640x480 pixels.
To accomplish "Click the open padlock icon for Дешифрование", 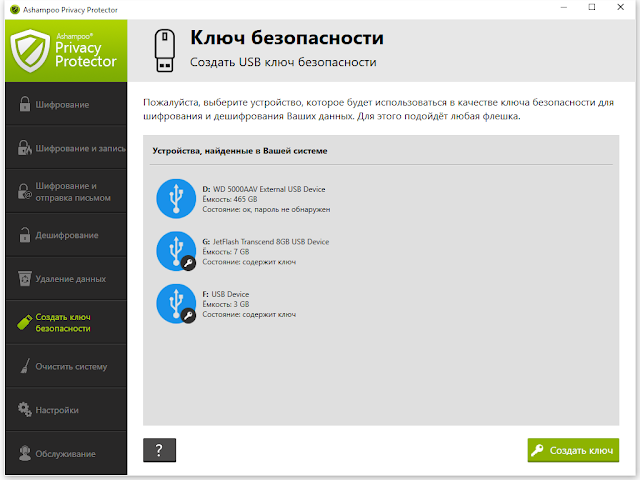I will click(x=24, y=235).
